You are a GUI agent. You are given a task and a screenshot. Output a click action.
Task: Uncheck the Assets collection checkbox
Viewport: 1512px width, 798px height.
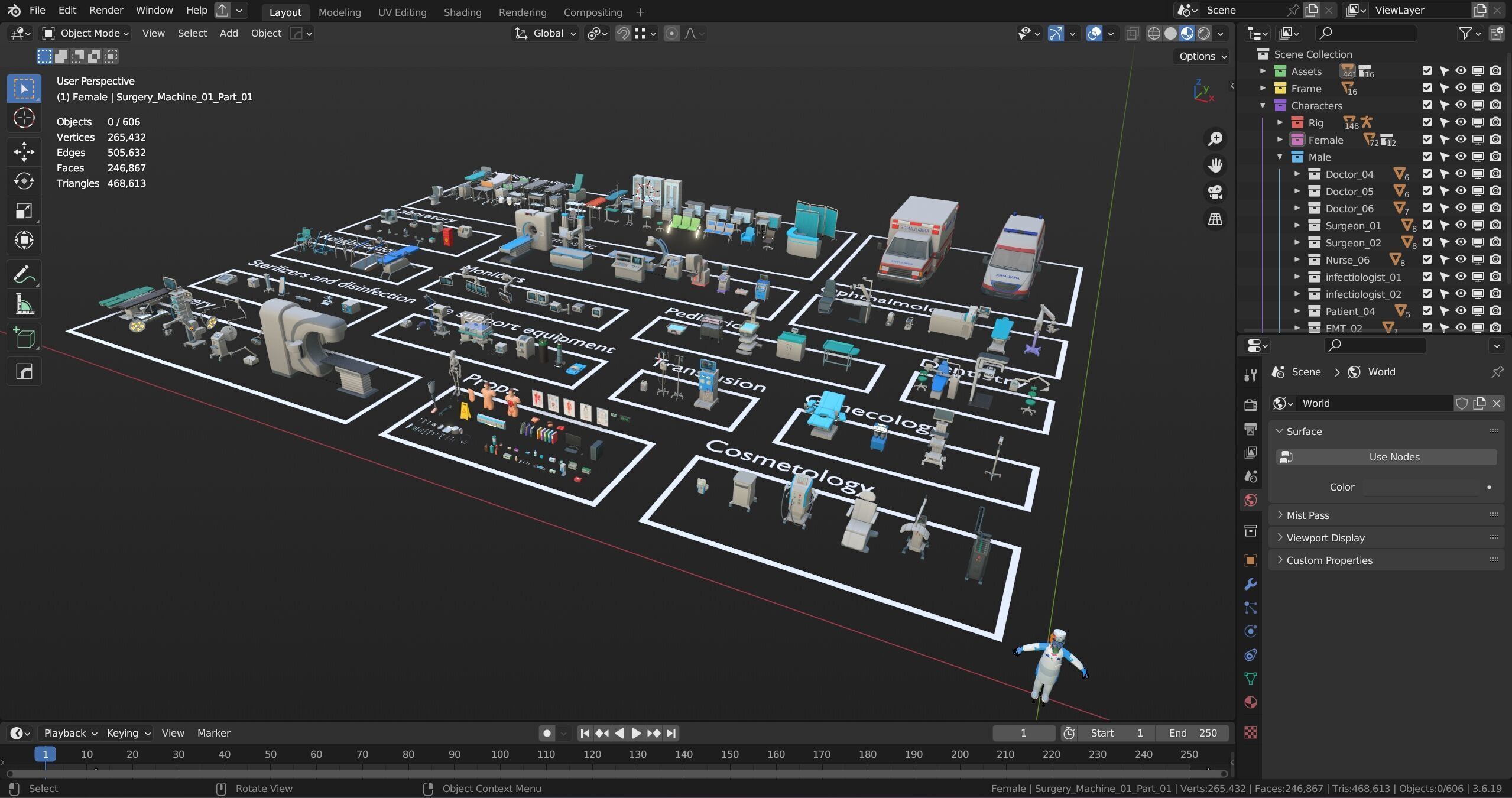click(x=1427, y=71)
